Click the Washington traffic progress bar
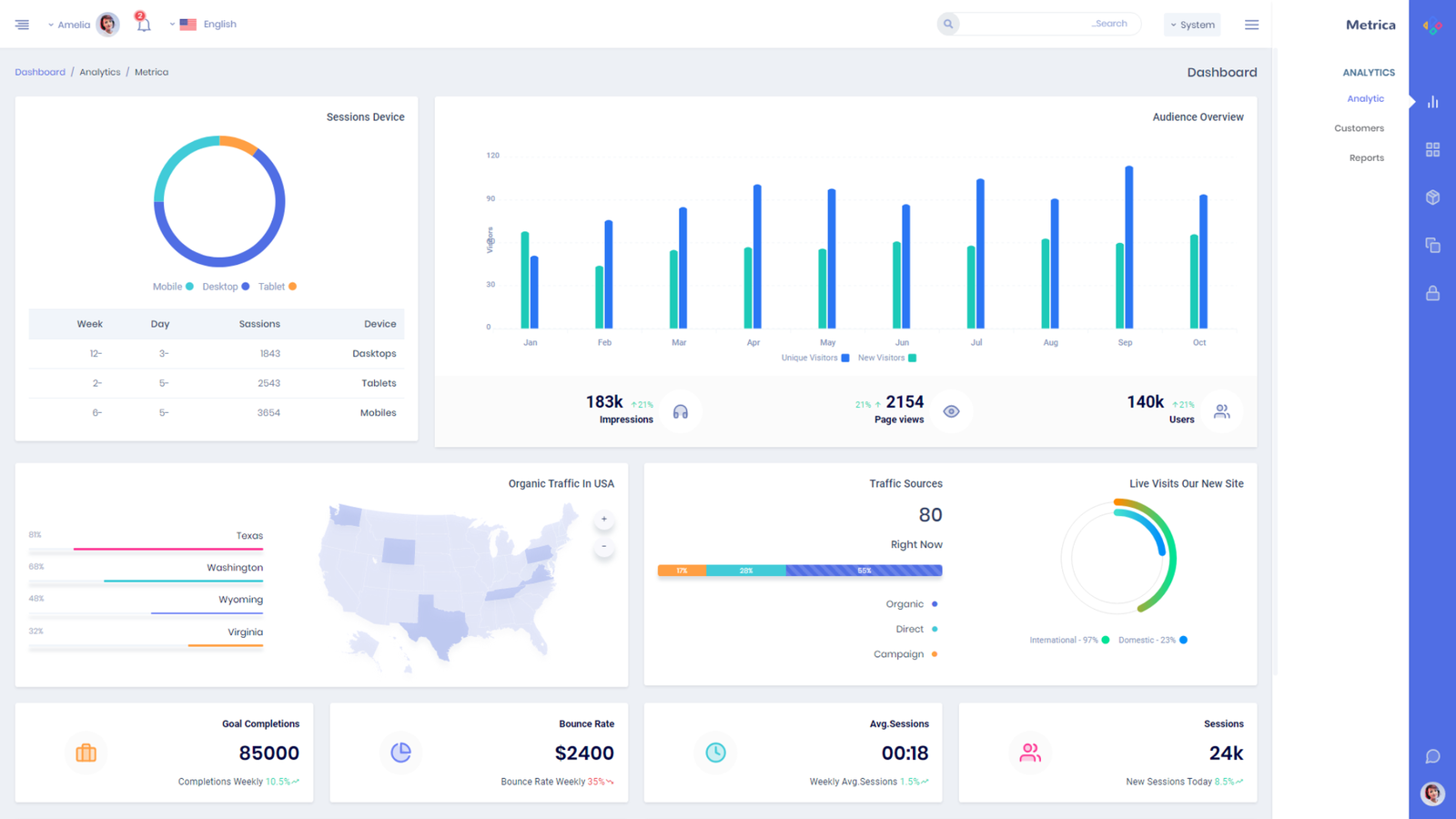Image resolution: width=1456 pixels, height=819 pixels. [146, 581]
